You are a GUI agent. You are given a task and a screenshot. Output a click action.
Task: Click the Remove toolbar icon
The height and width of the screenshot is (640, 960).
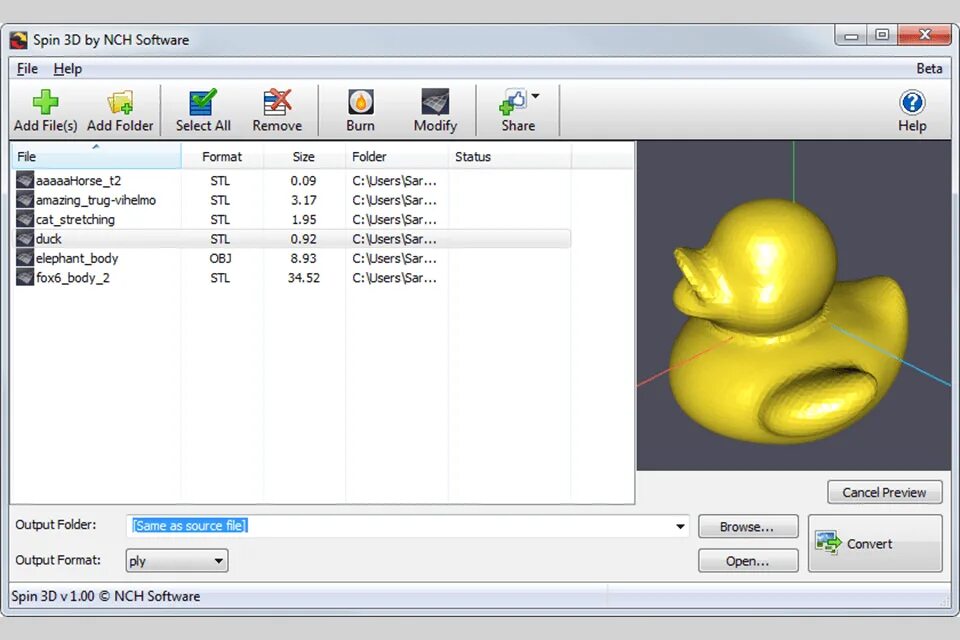pos(277,102)
